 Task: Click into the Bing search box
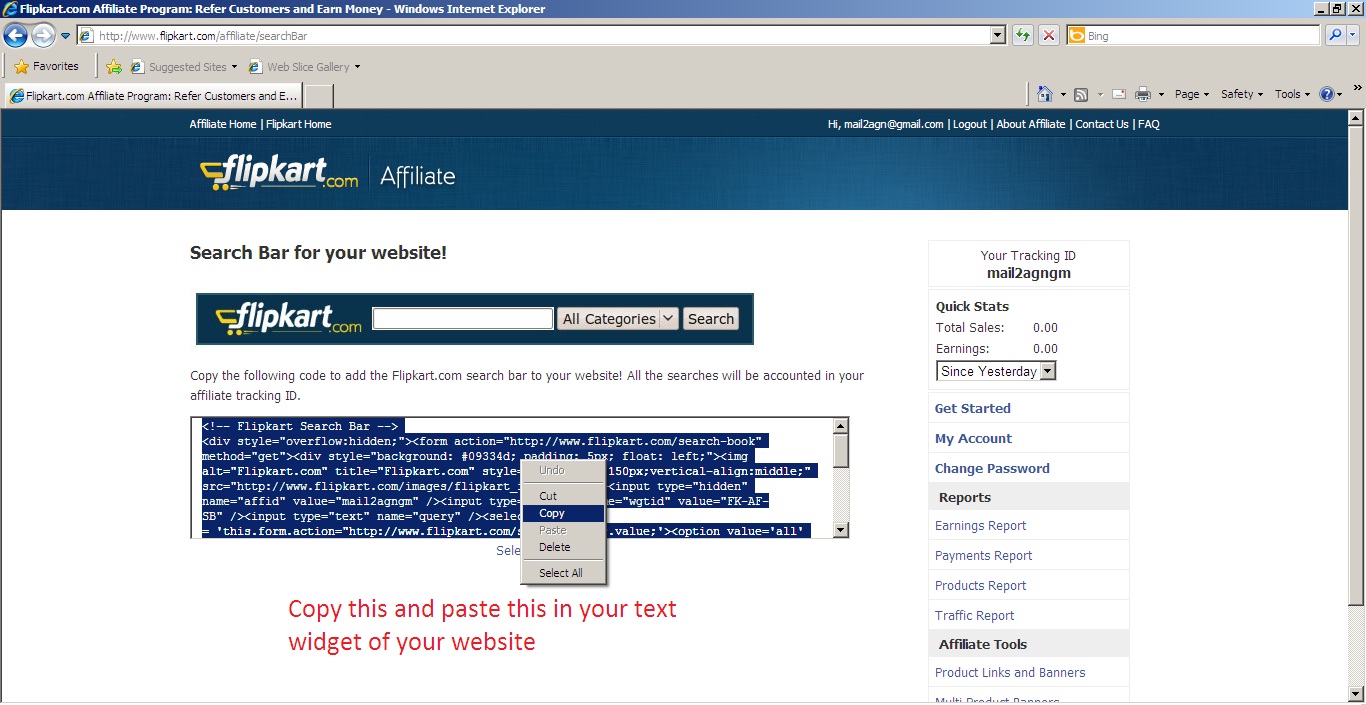[1193, 36]
